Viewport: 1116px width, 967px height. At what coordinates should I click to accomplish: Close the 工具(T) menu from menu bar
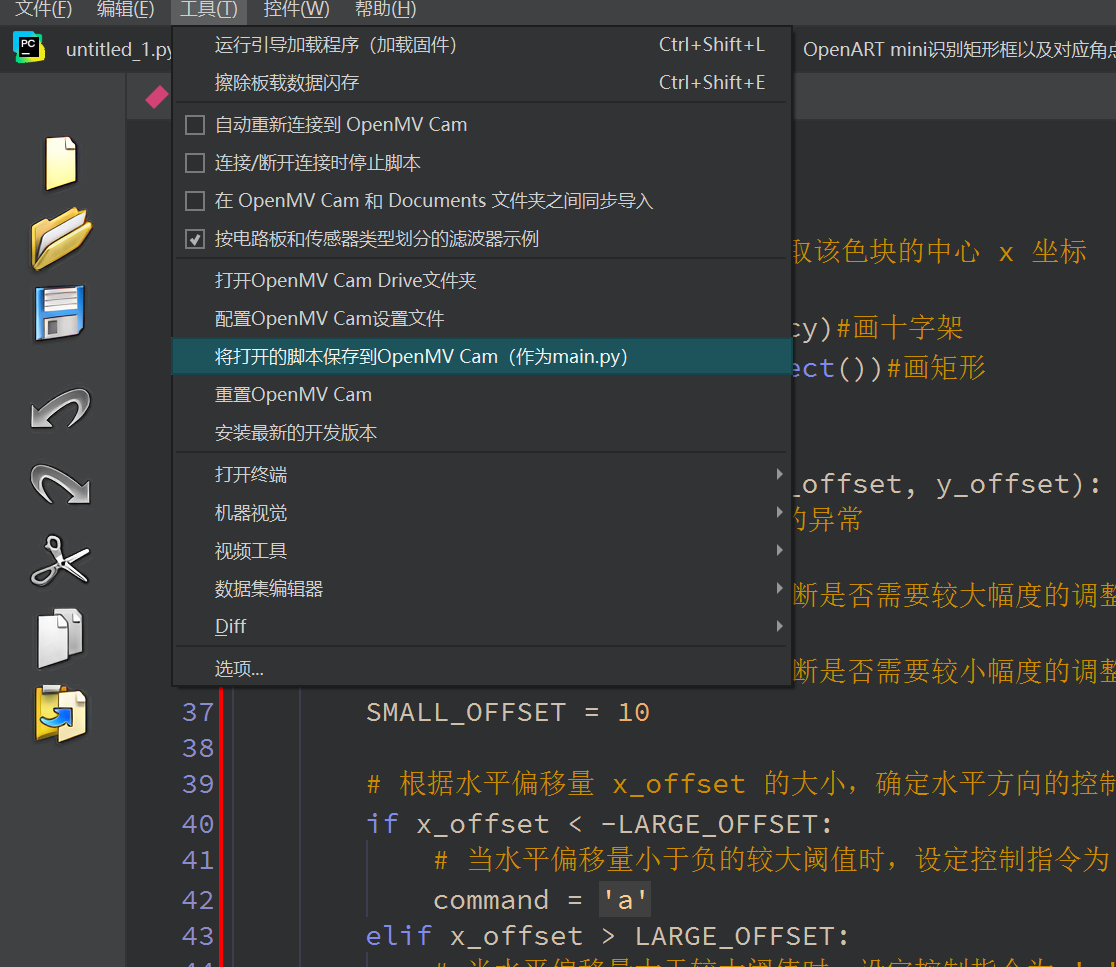(209, 9)
